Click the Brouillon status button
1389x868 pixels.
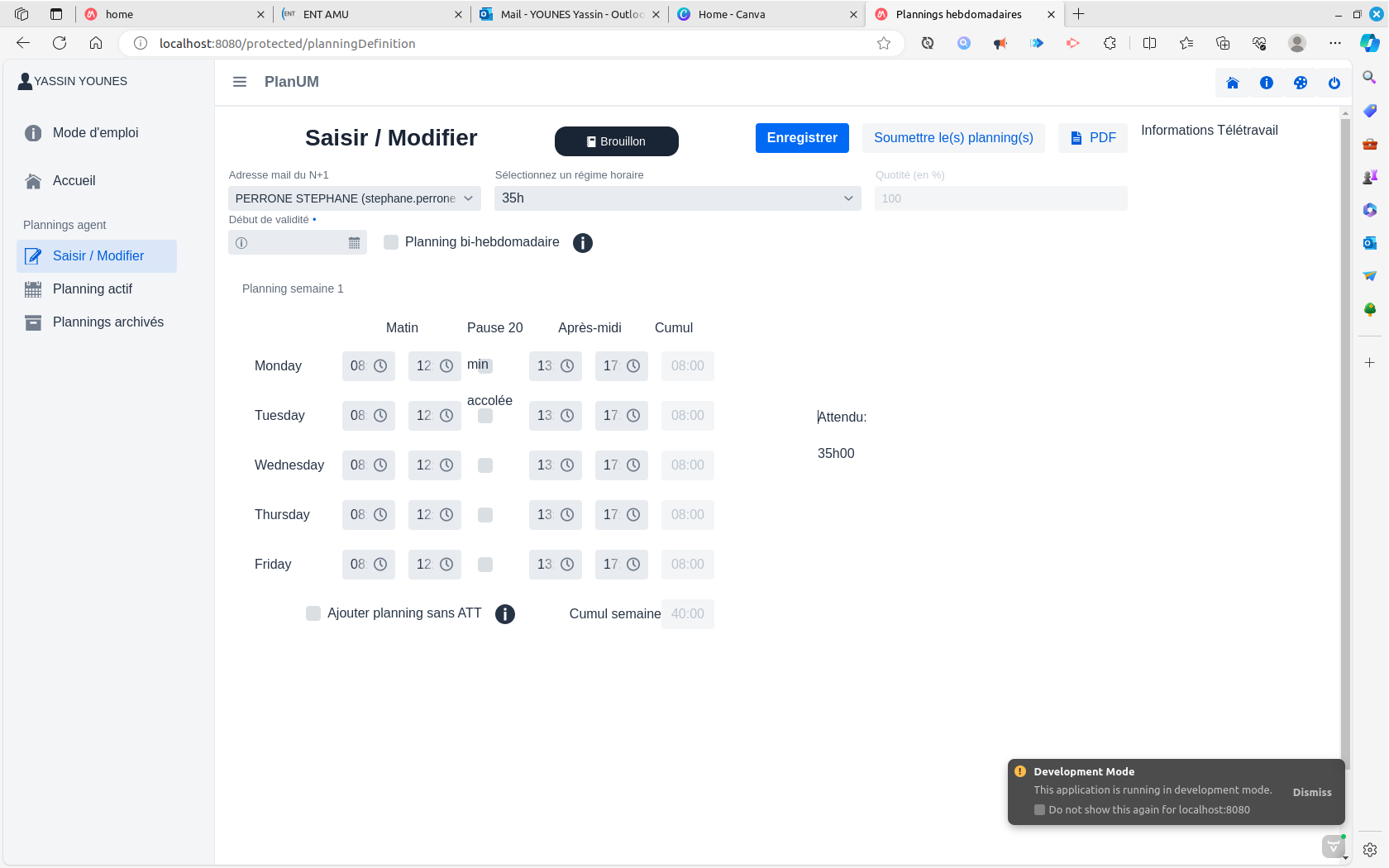pyautogui.click(x=617, y=141)
